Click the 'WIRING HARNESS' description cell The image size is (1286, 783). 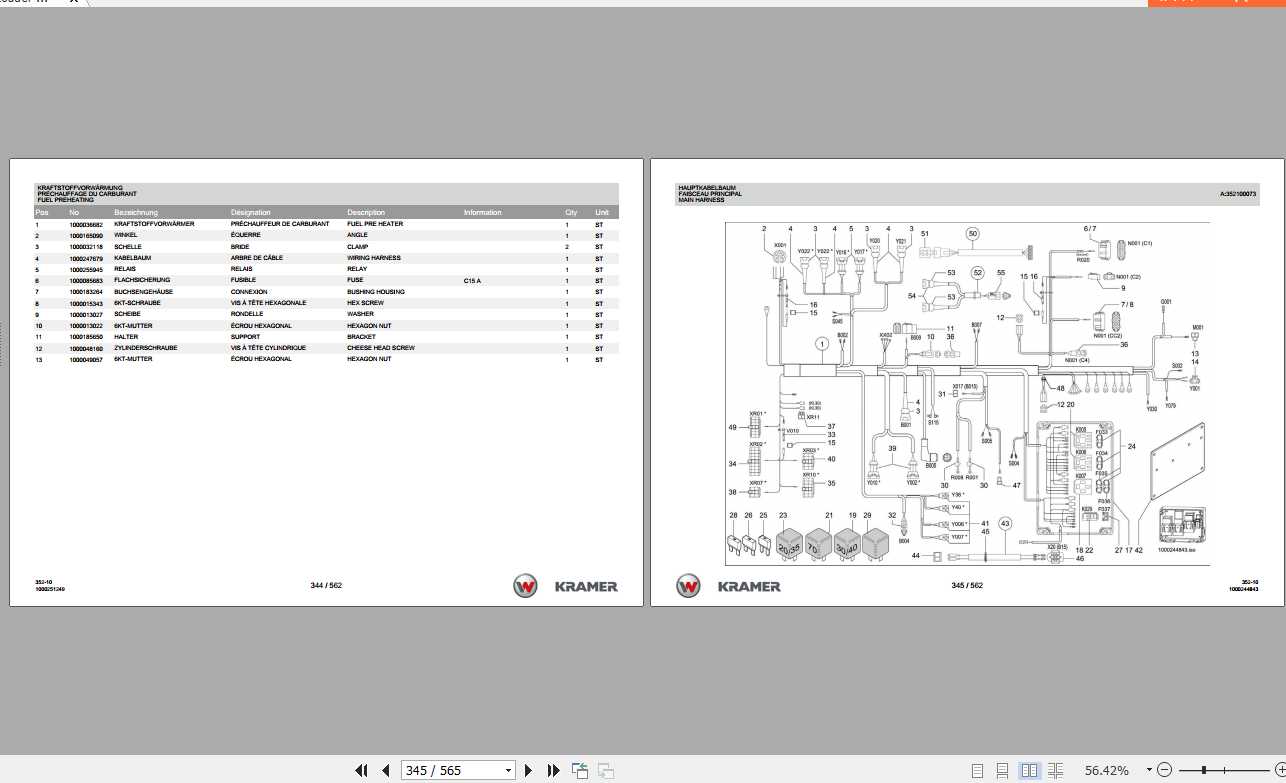point(374,258)
